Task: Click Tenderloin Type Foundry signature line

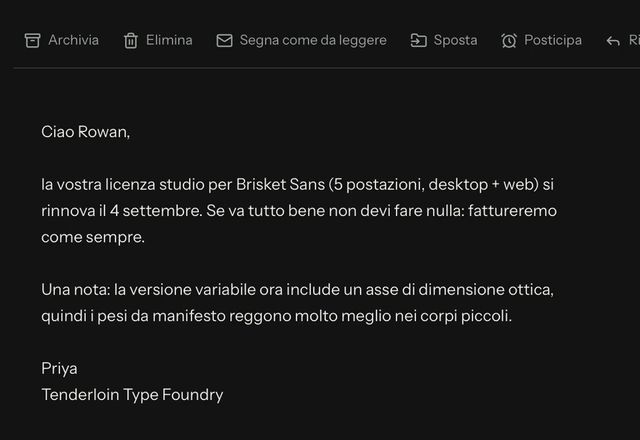Action: pyautogui.click(x=132, y=395)
